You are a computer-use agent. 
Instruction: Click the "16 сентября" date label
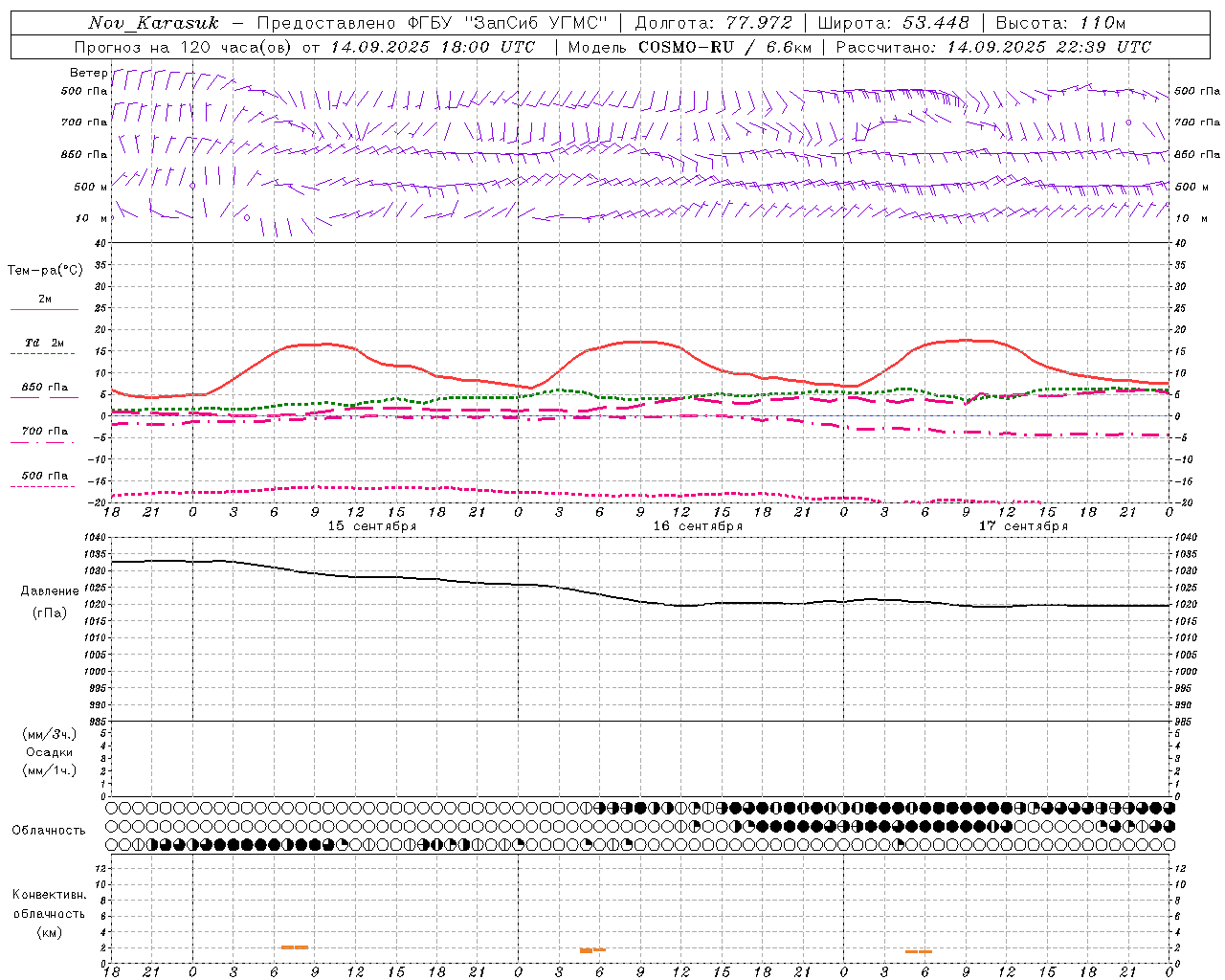(698, 526)
